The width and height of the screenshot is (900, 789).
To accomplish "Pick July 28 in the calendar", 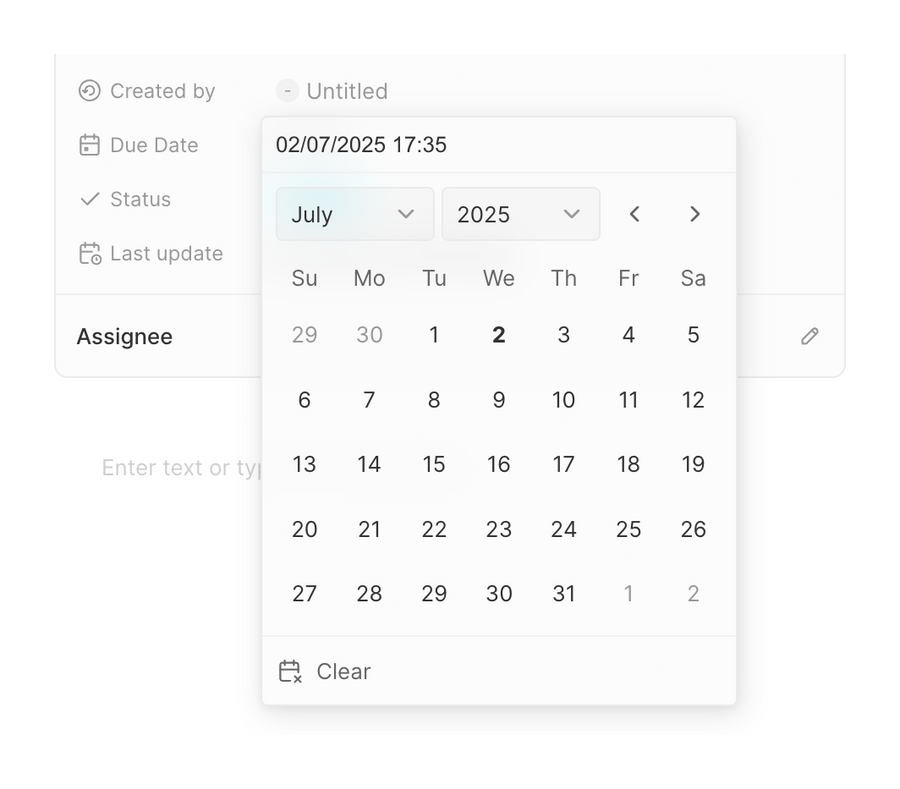I will 369,593.
